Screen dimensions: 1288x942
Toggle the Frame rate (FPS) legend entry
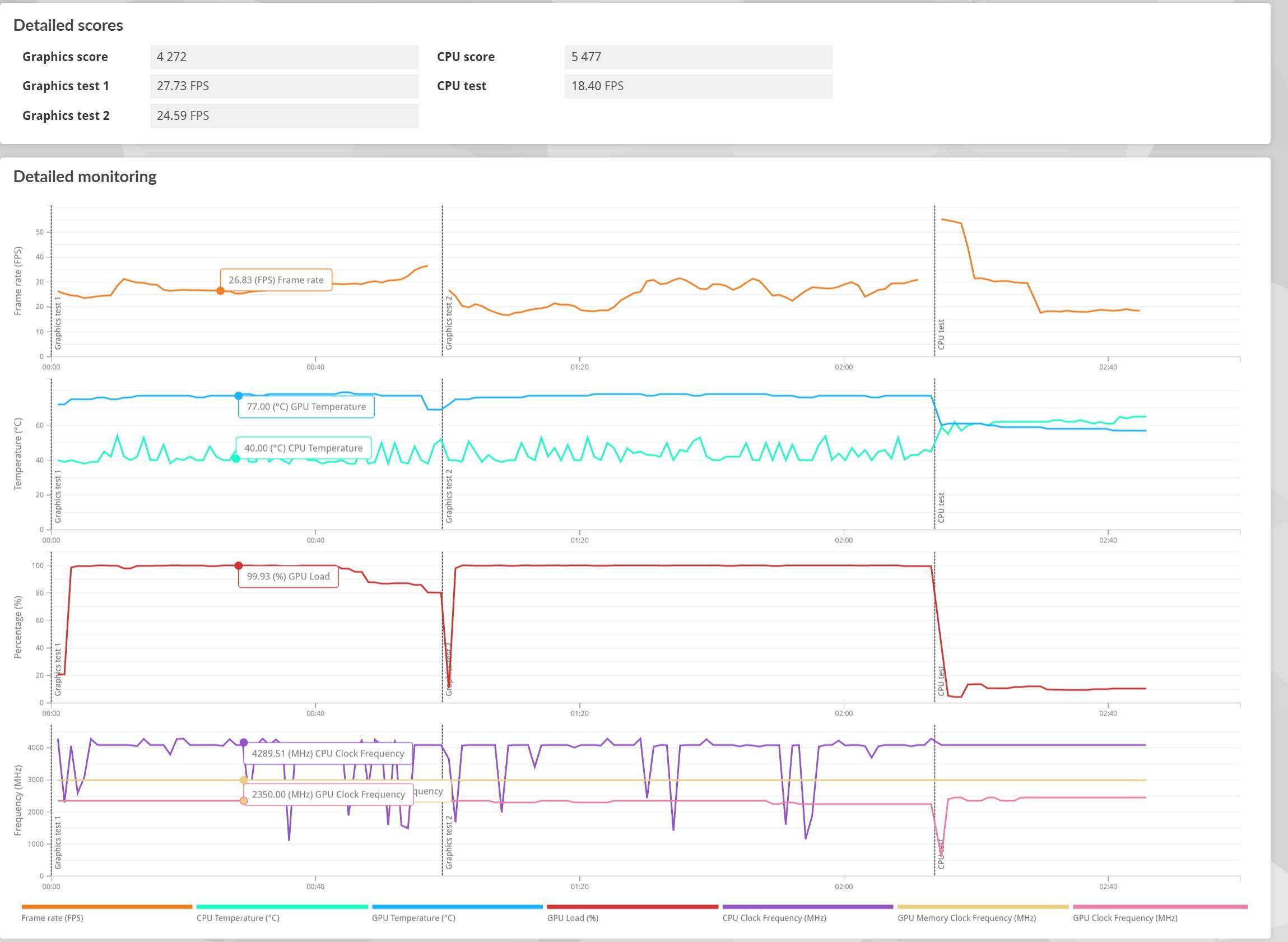tap(53, 918)
